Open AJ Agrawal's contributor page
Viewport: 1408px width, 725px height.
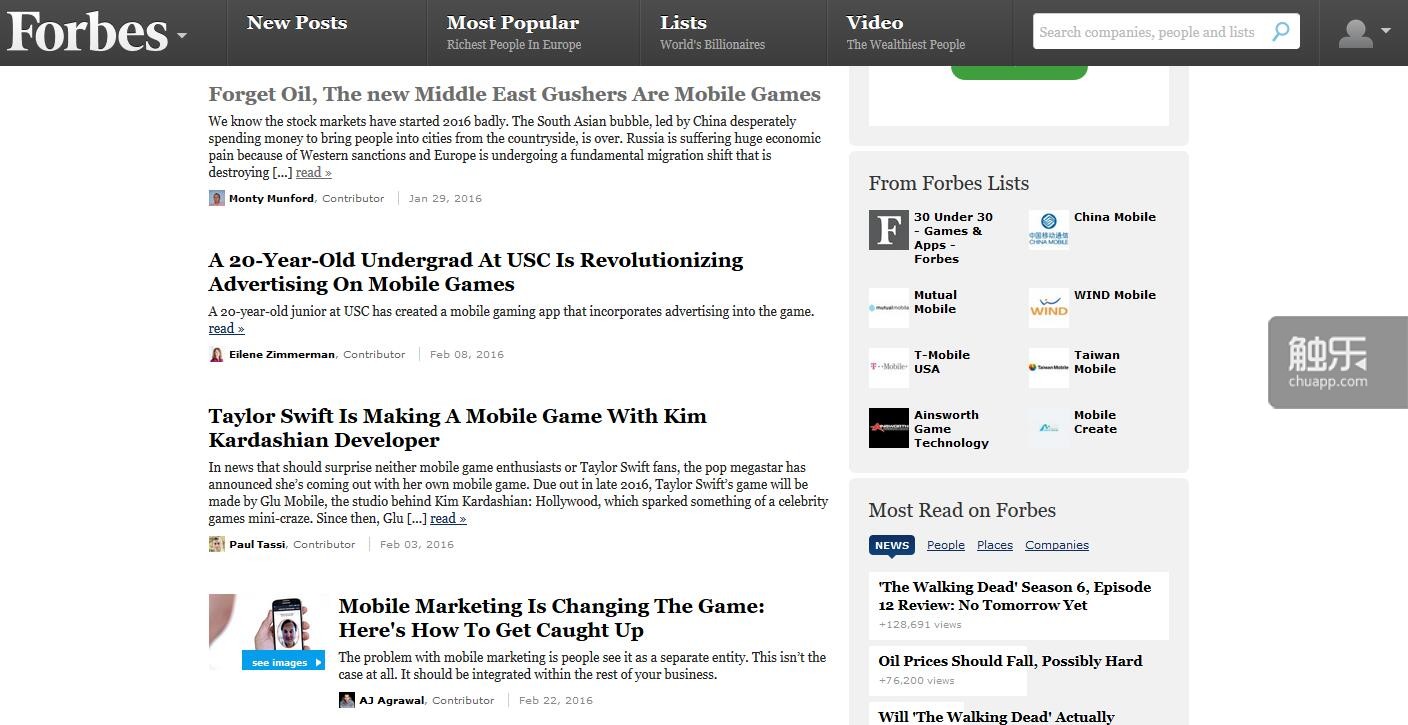point(392,700)
